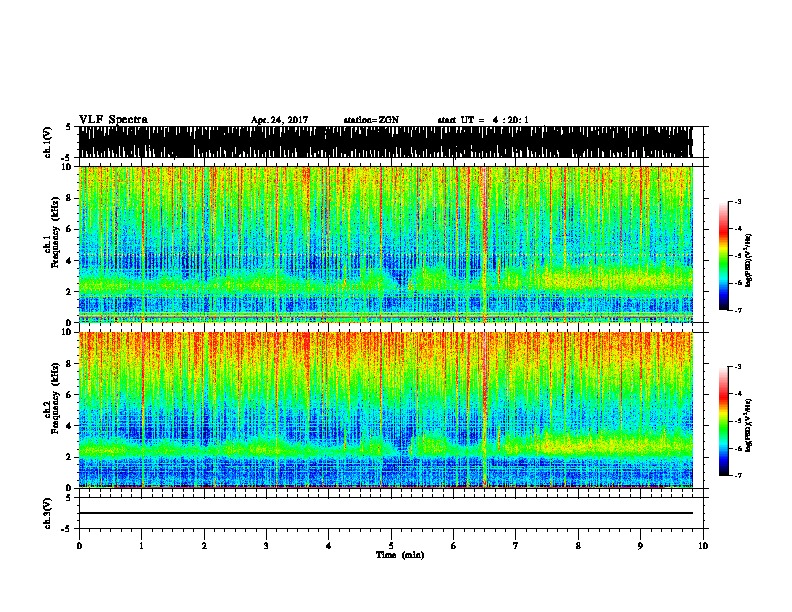Click the "-5" tick on ch.2 color bar

738,421
